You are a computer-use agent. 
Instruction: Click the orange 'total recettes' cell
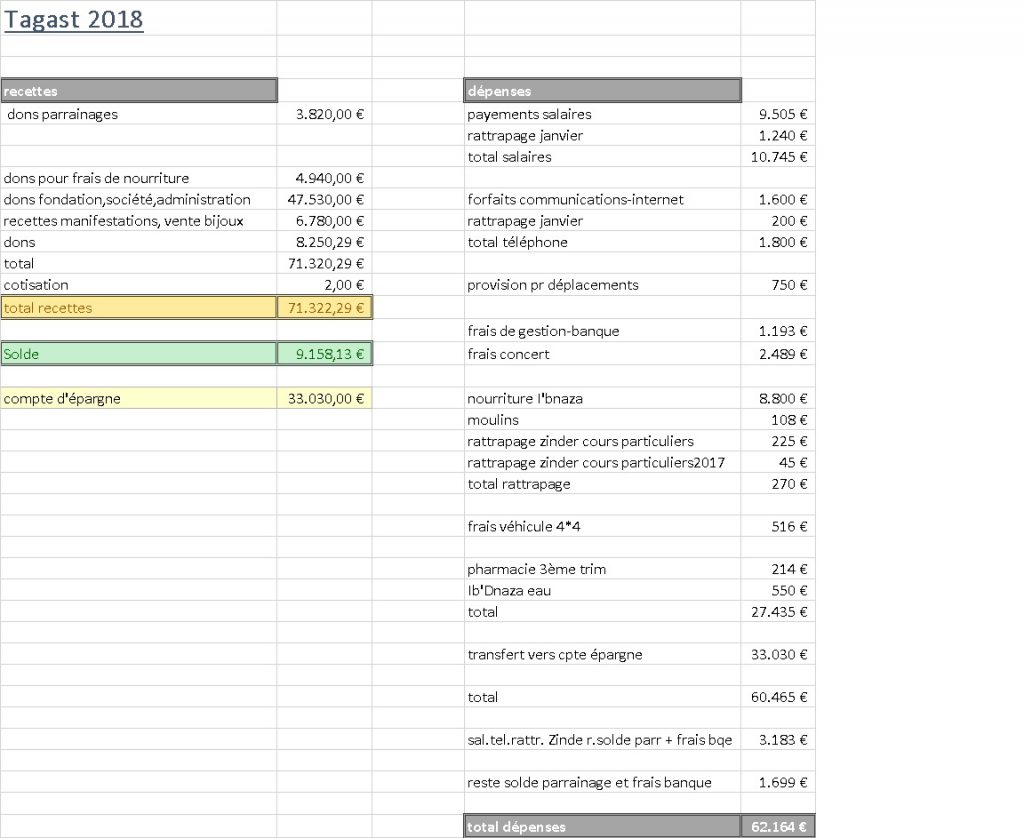[139, 308]
